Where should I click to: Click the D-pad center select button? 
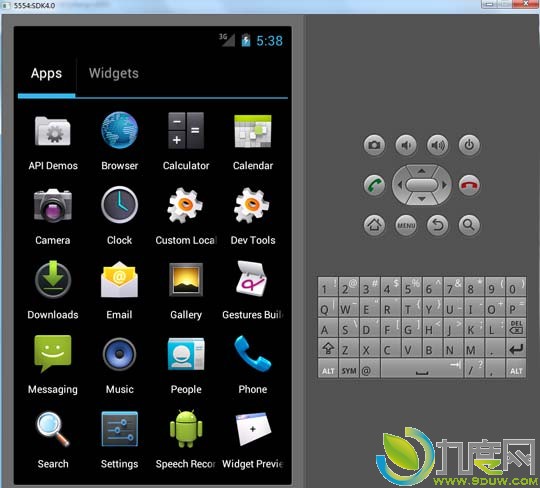422,185
